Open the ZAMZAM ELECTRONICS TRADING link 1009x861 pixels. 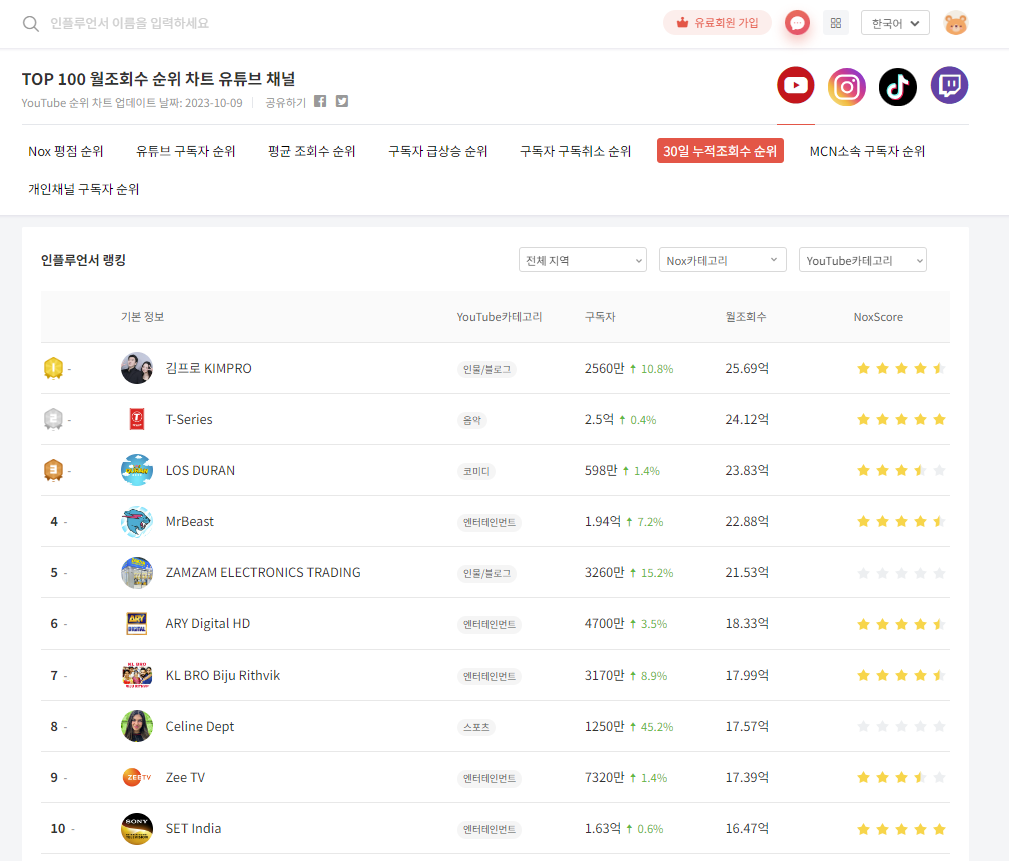pyautogui.click(x=263, y=572)
